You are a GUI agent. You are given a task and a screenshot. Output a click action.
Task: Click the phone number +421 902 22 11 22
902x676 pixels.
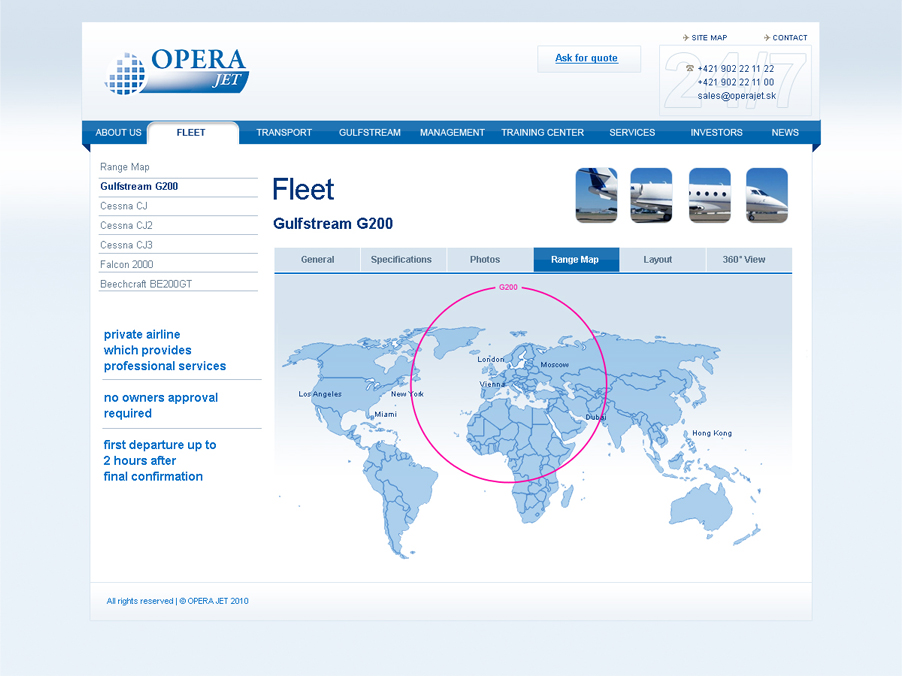(736, 68)
